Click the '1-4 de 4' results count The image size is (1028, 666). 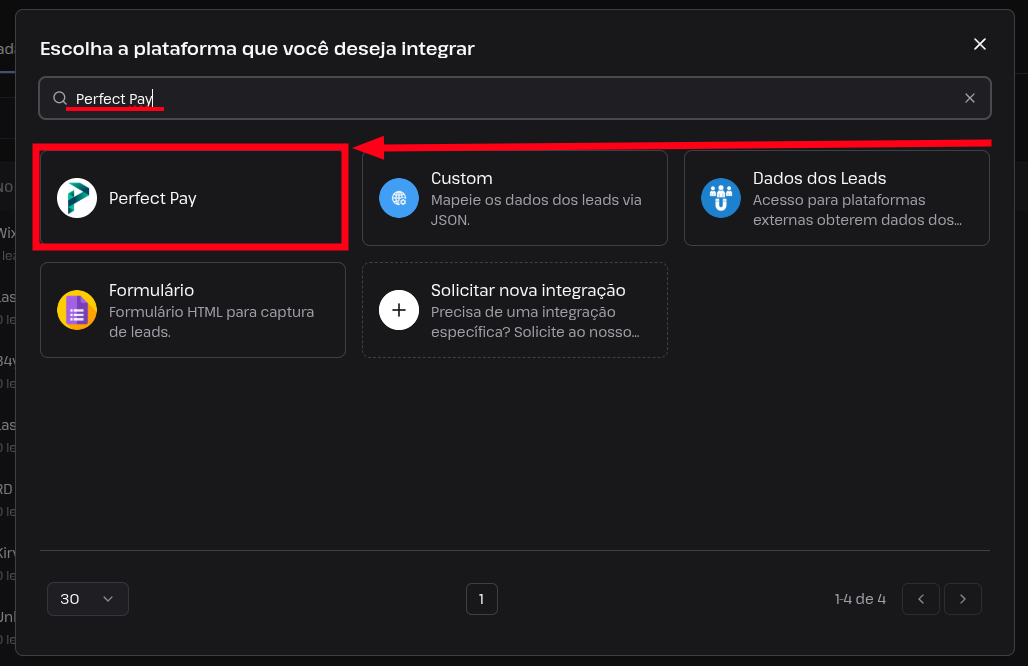860,599
